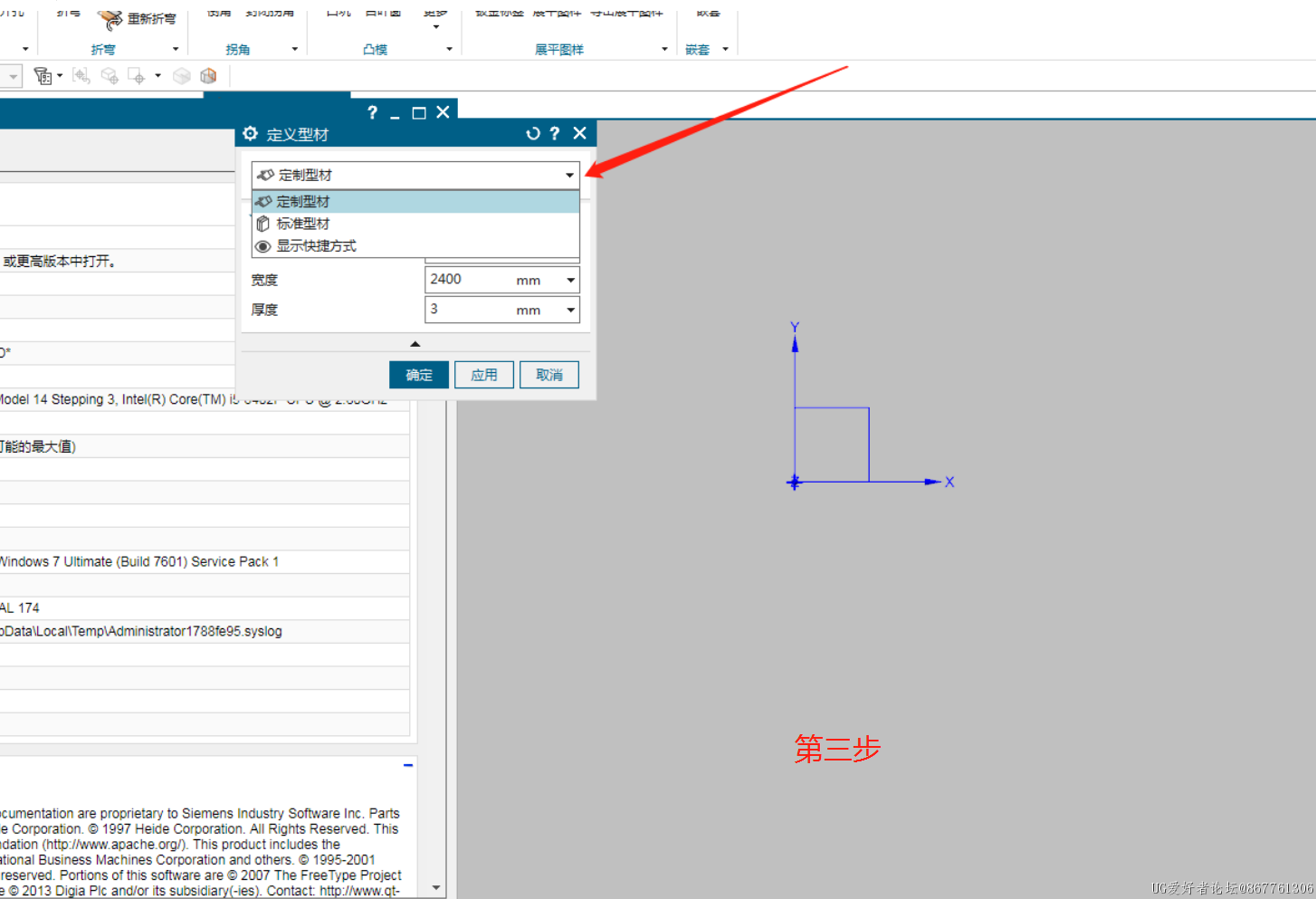Click the Windows 7 Ultimate information row
Viewport: 1316px width, 899px height.
click(x=205, y=562)
